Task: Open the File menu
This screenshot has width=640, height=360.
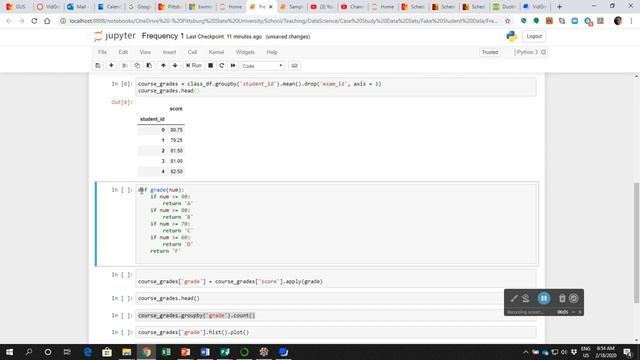Action: [102, 52]
